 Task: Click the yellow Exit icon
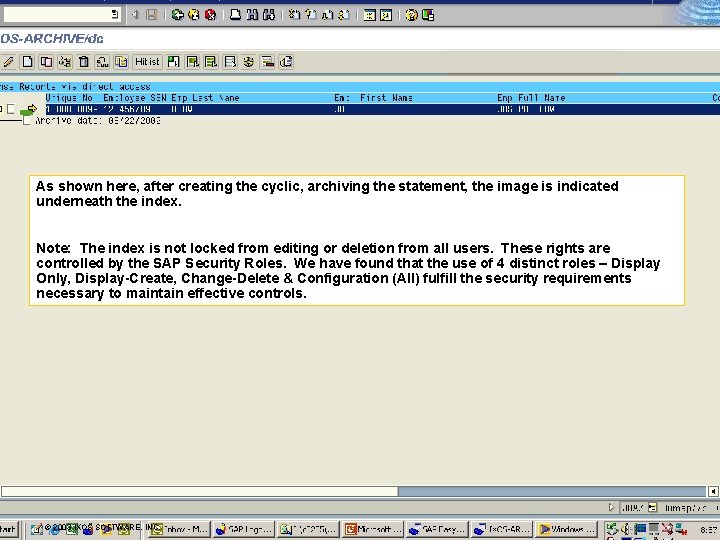tap(194, 15)
